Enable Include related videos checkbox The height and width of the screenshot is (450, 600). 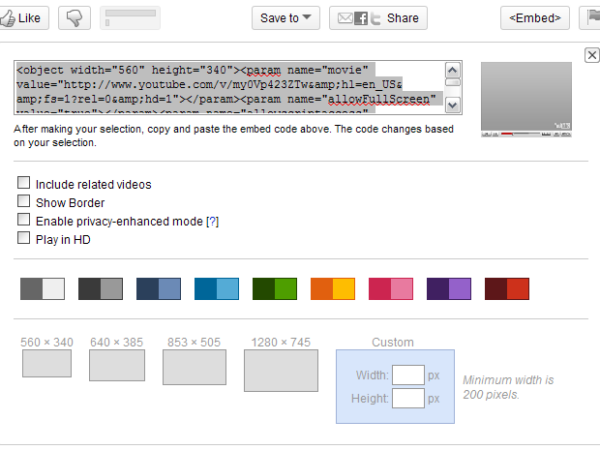23,184
